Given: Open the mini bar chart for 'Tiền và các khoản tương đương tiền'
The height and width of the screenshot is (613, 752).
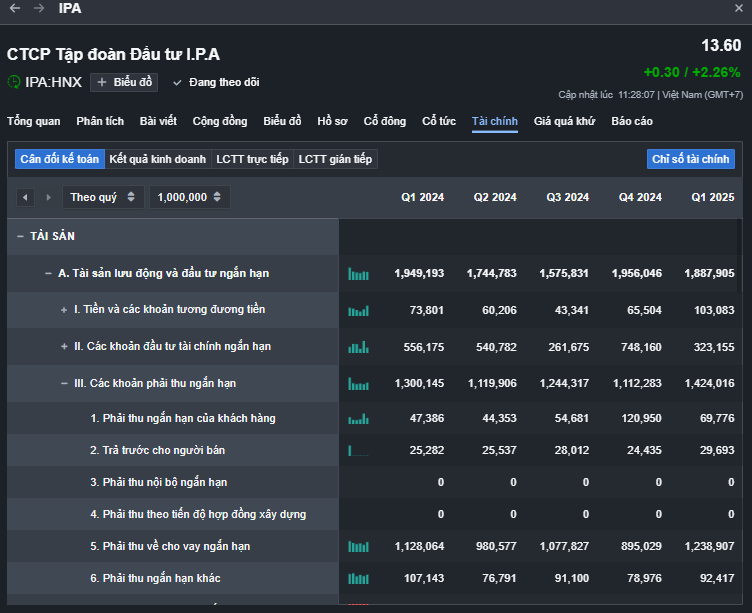Looking at the screenshot, I should [x=358, y=311].
